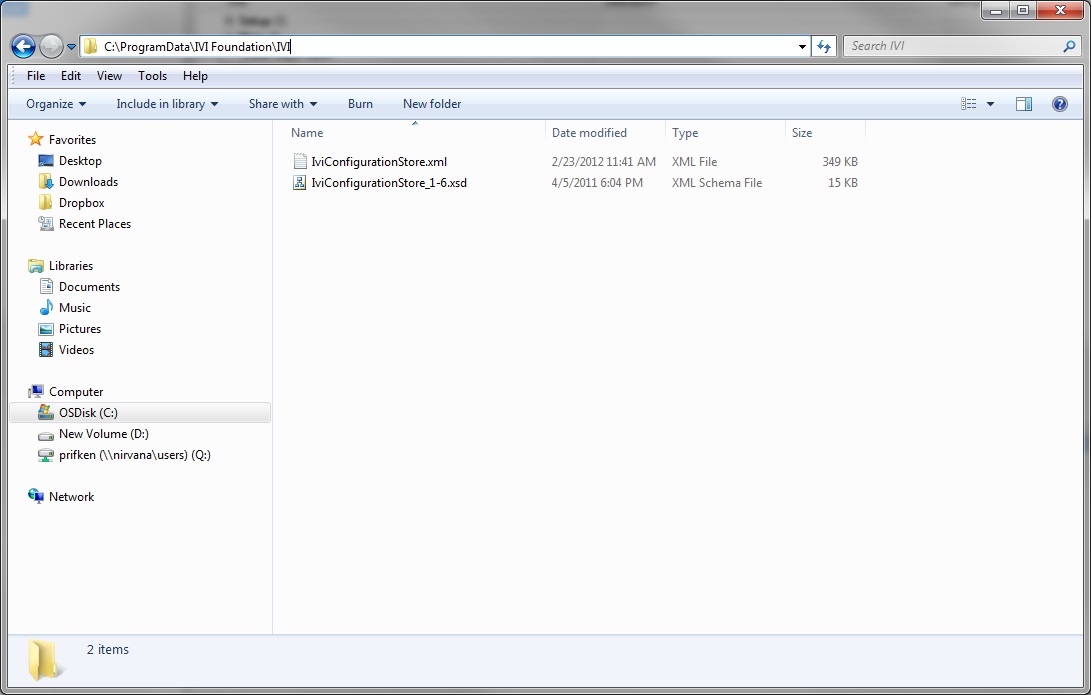Open Desktop in Favorites

click(x=80, y=161)
